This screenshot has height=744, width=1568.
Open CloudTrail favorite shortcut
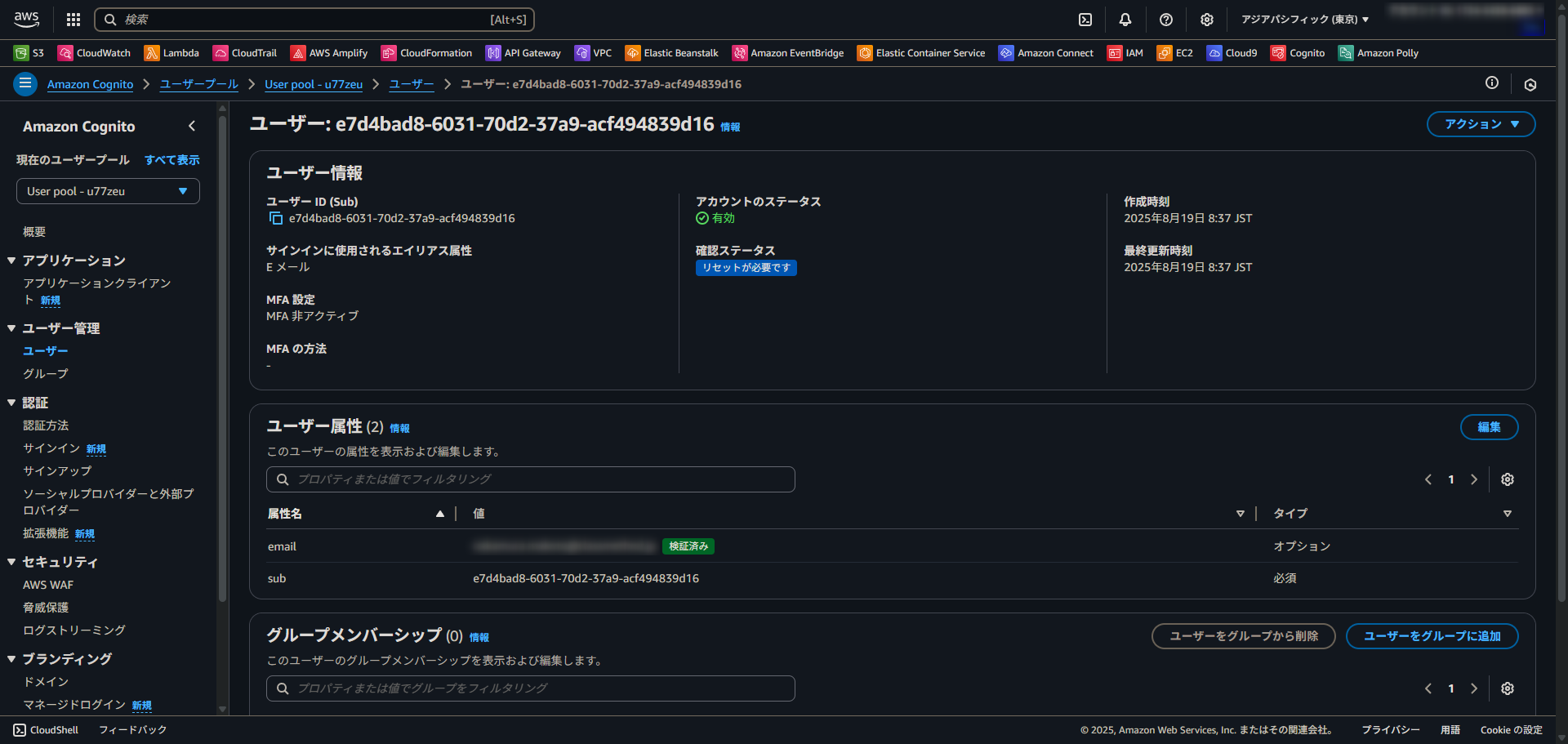tap(245, 53)
